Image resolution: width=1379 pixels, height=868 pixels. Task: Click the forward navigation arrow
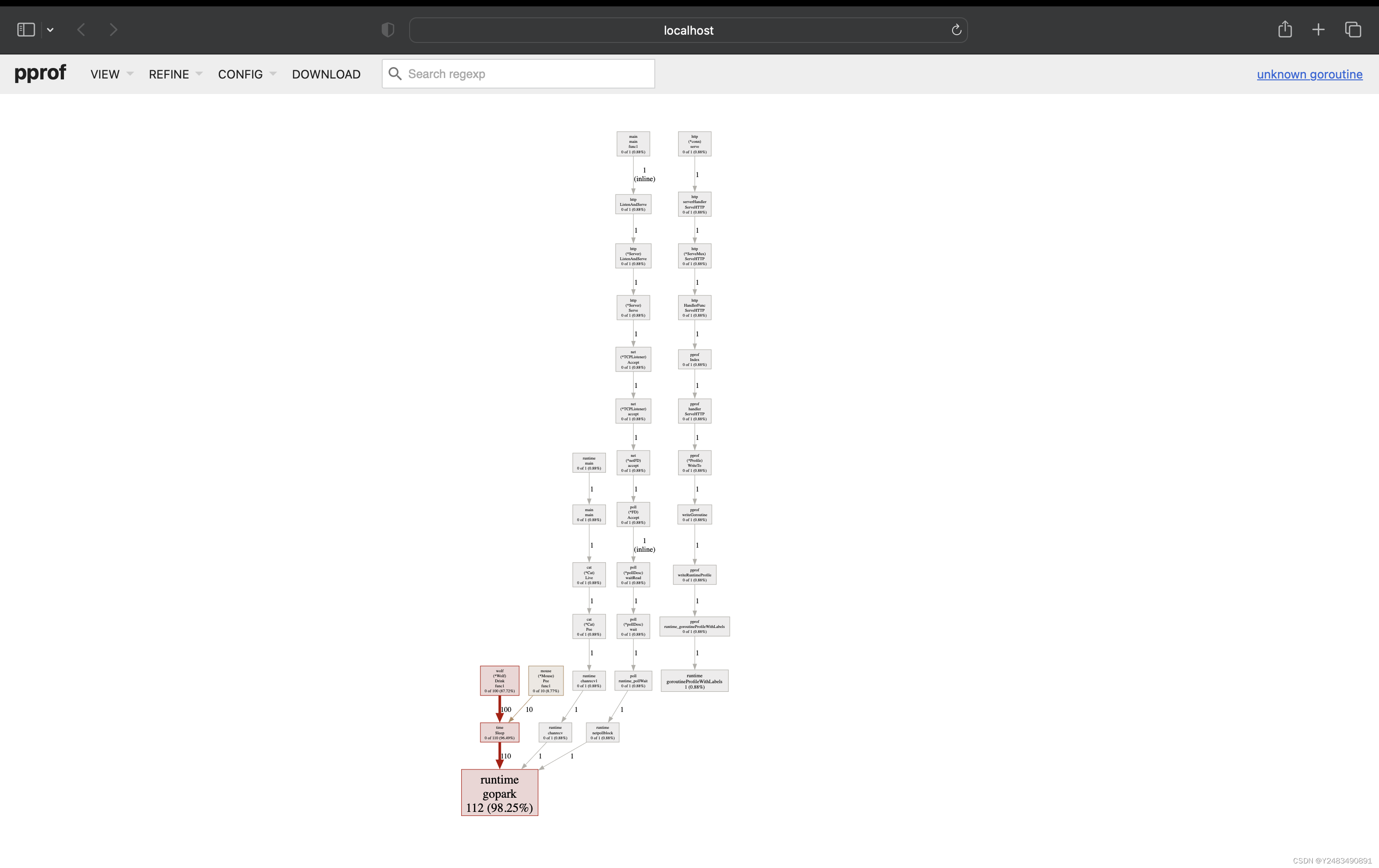(x=113, y=30)
